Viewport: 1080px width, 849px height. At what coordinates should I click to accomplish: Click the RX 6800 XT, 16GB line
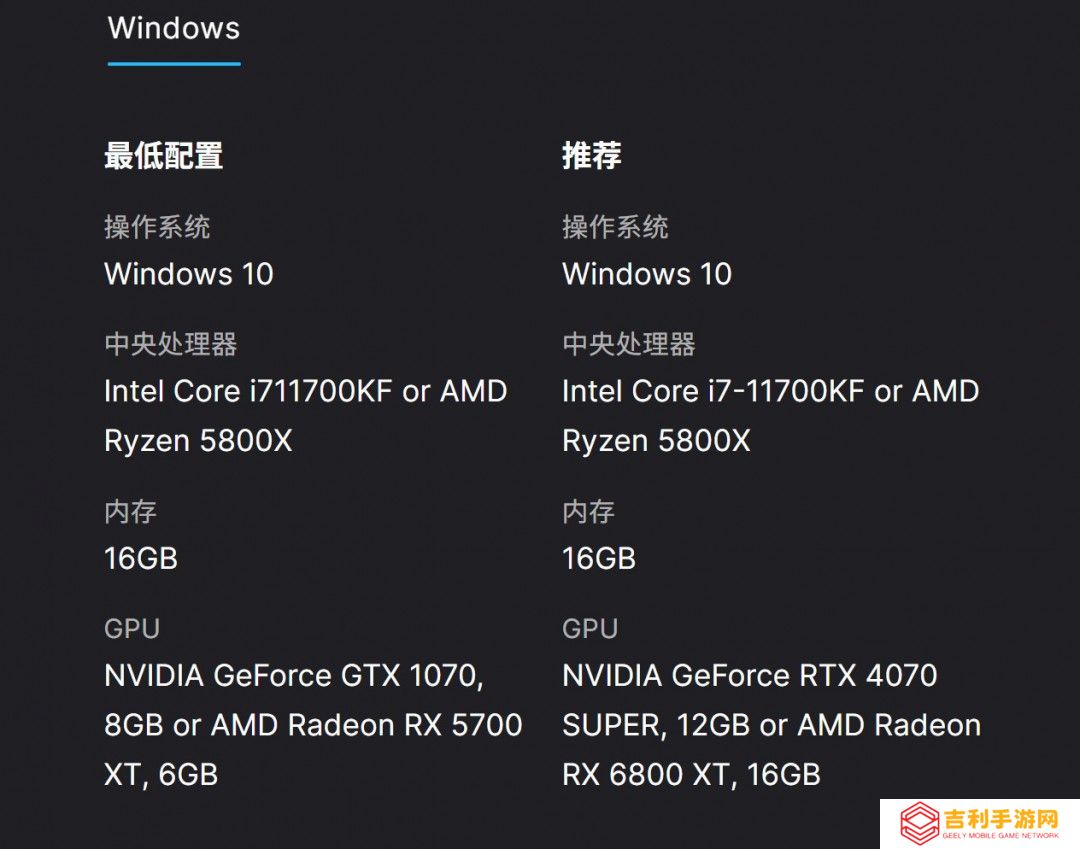692,775
